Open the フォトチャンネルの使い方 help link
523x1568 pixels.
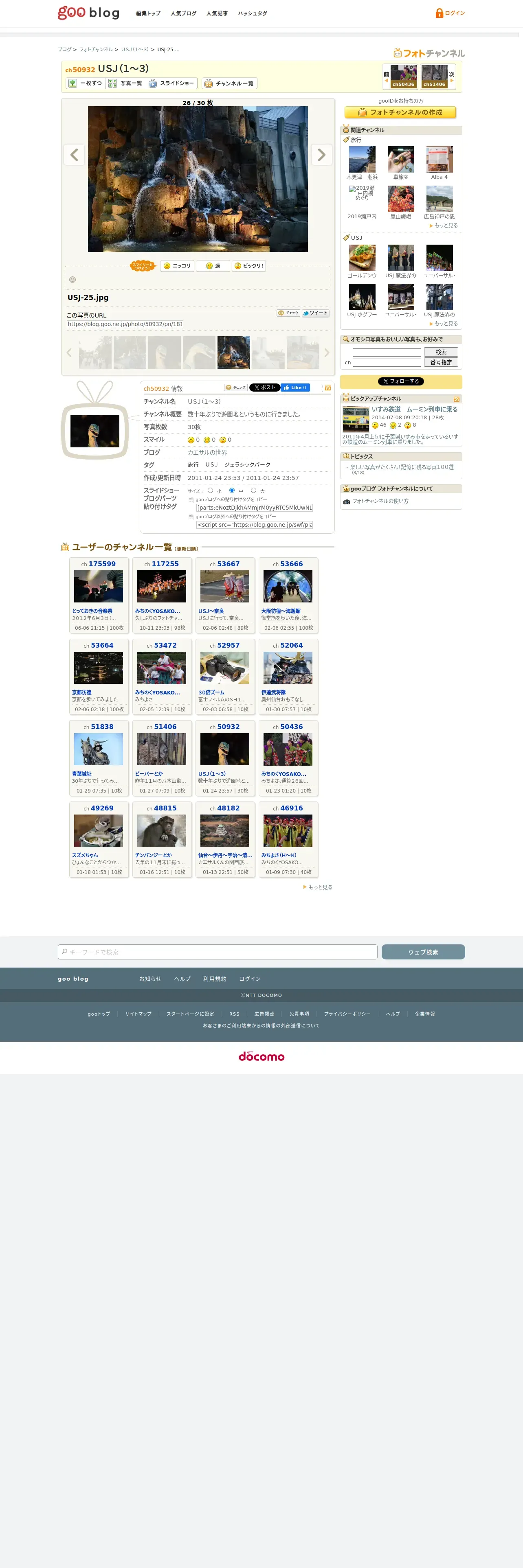[380, 501]
